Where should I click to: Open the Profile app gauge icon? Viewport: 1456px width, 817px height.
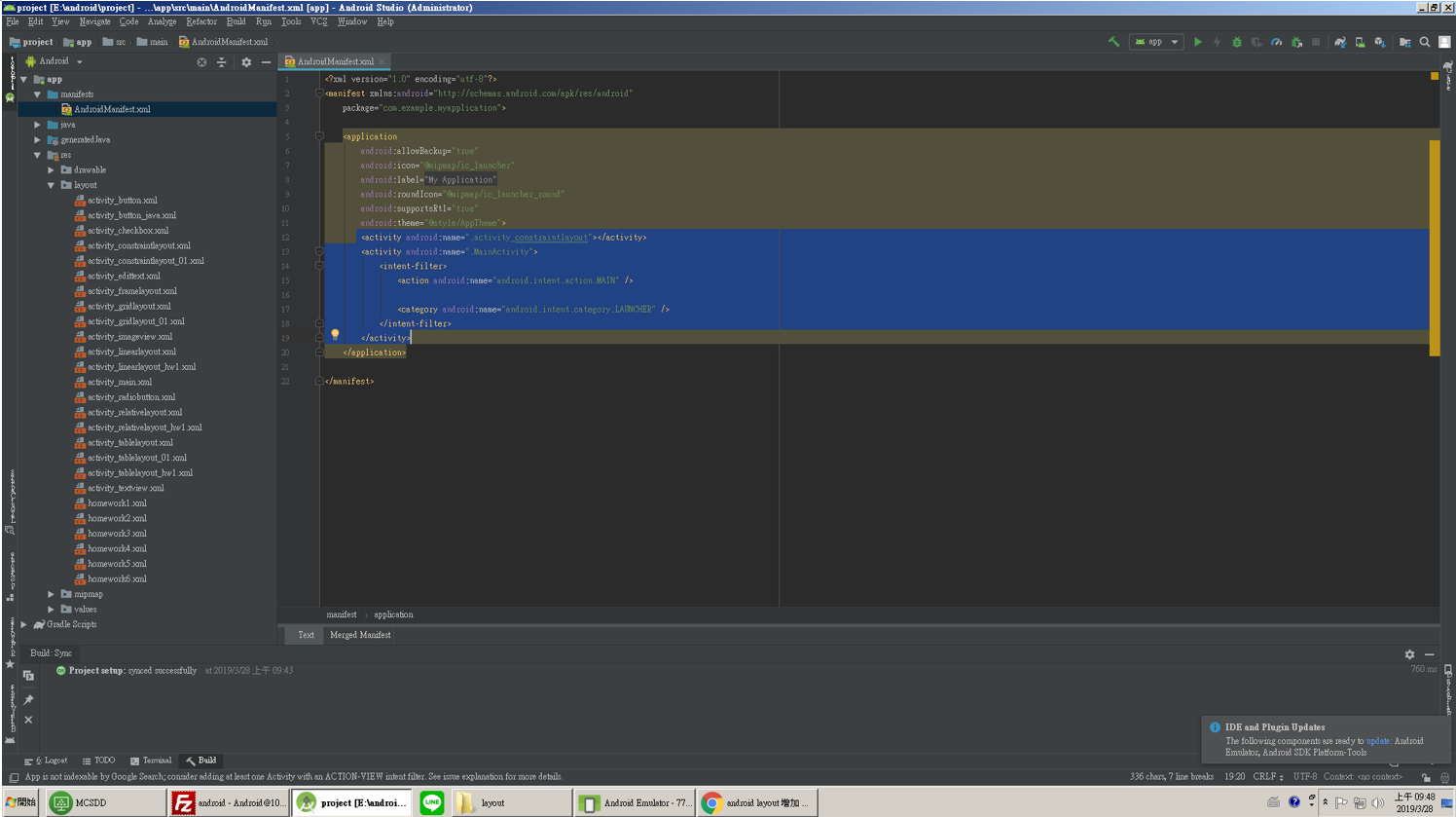coord(1276,42)
